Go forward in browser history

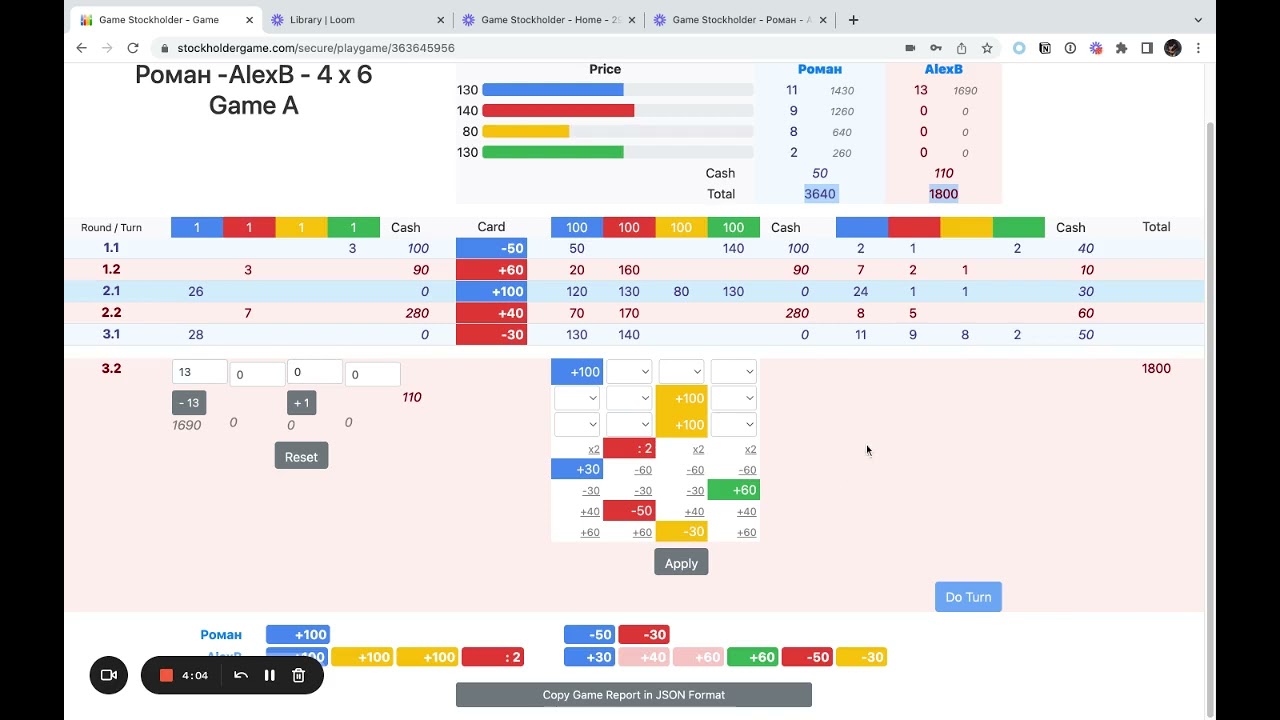[x=107, y=48]
